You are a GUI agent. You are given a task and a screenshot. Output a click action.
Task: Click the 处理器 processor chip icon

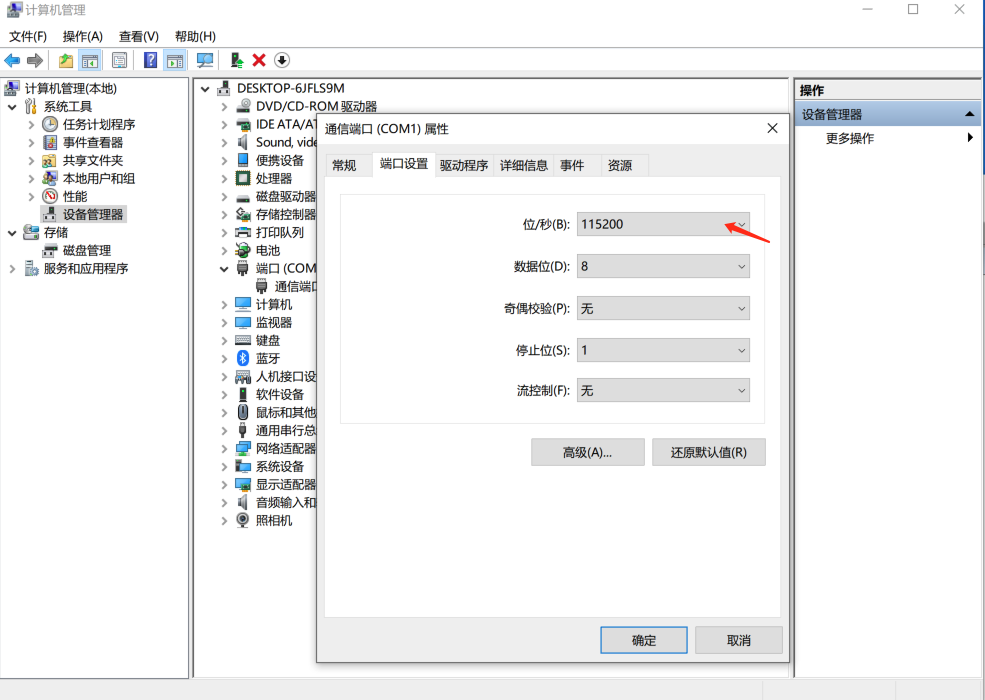(x=243, y=178)
